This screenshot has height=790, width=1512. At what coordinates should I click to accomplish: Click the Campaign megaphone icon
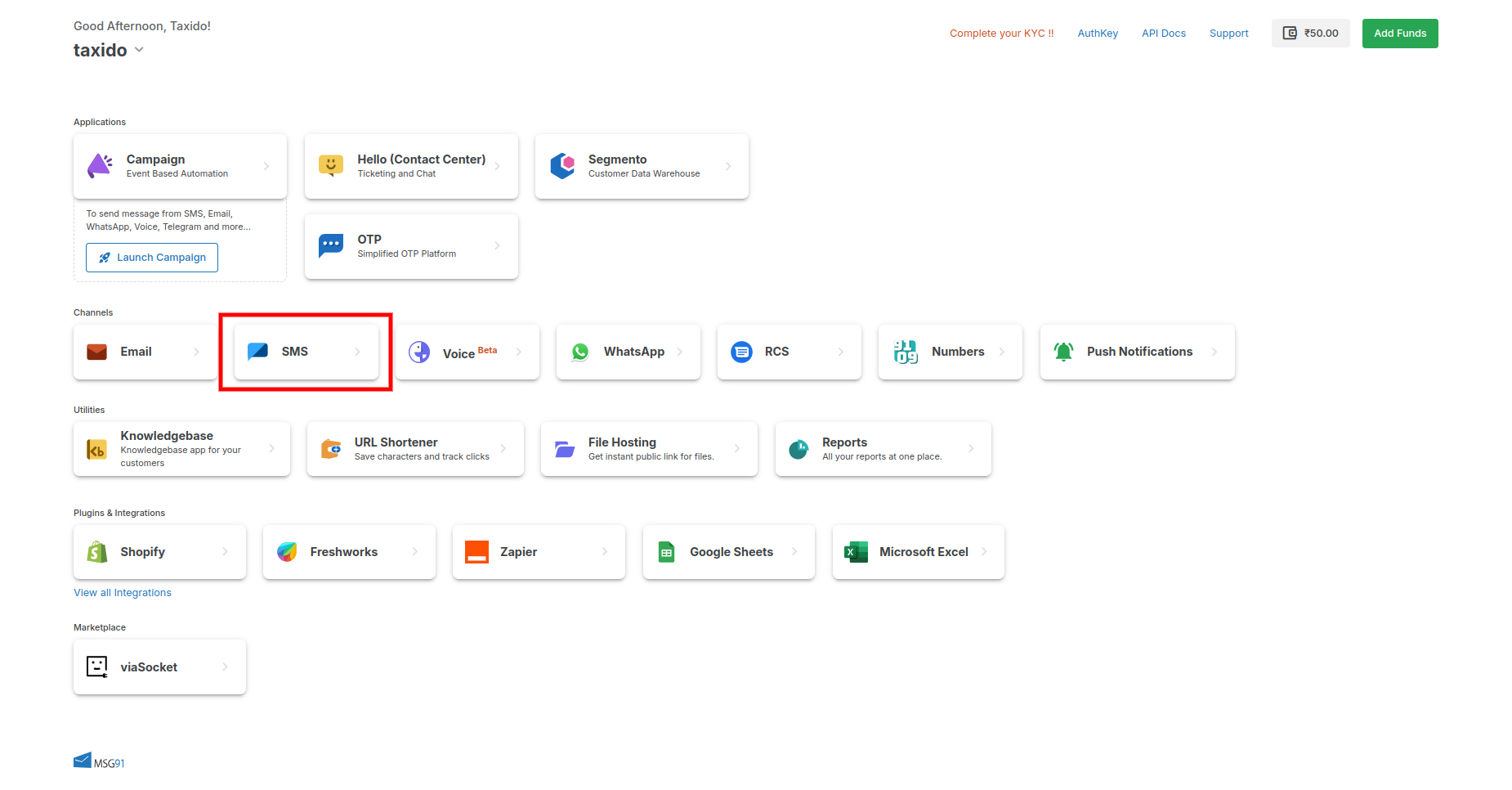[x=100, y=166]
